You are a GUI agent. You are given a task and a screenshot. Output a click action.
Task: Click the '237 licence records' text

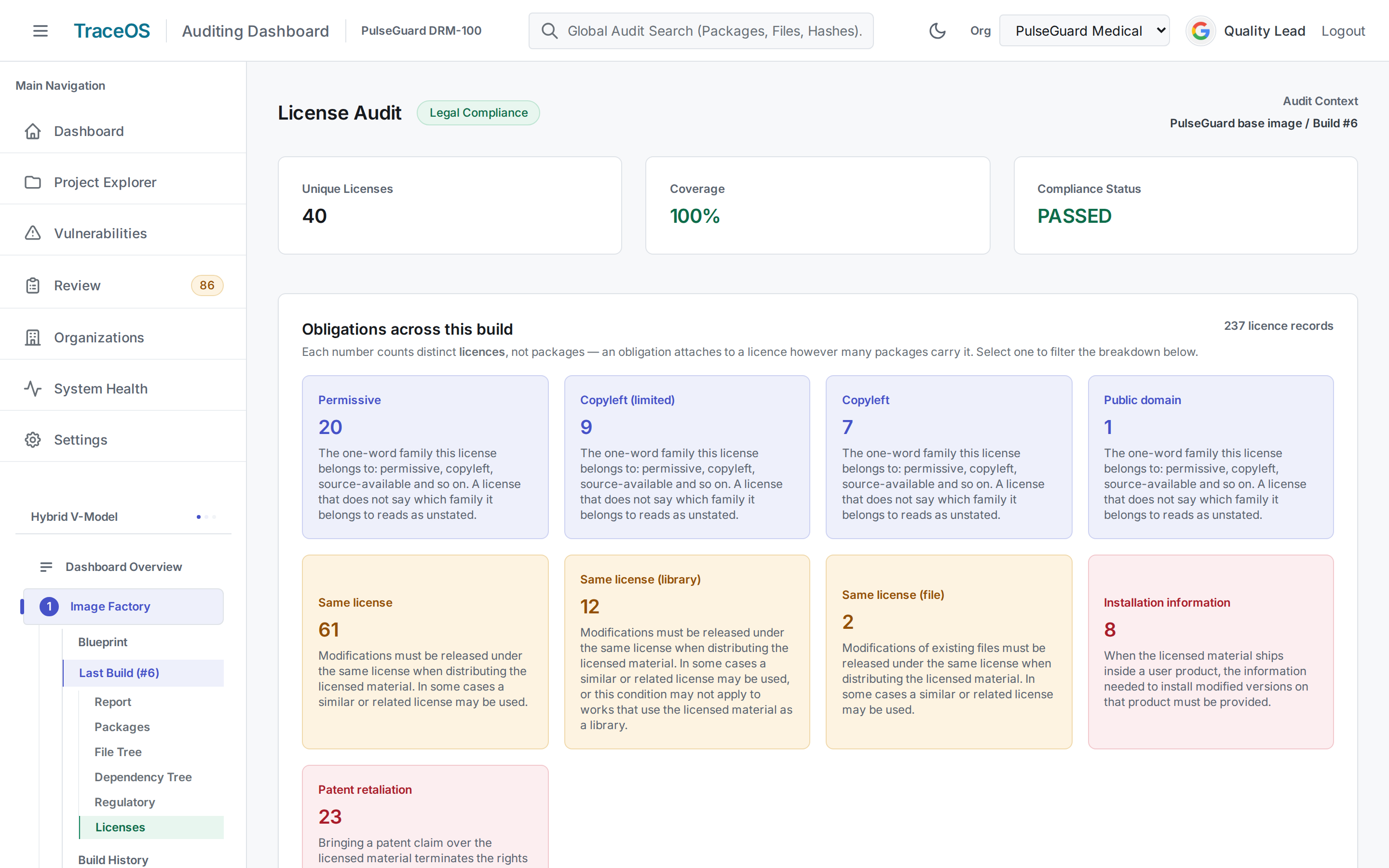[1278, 326]
